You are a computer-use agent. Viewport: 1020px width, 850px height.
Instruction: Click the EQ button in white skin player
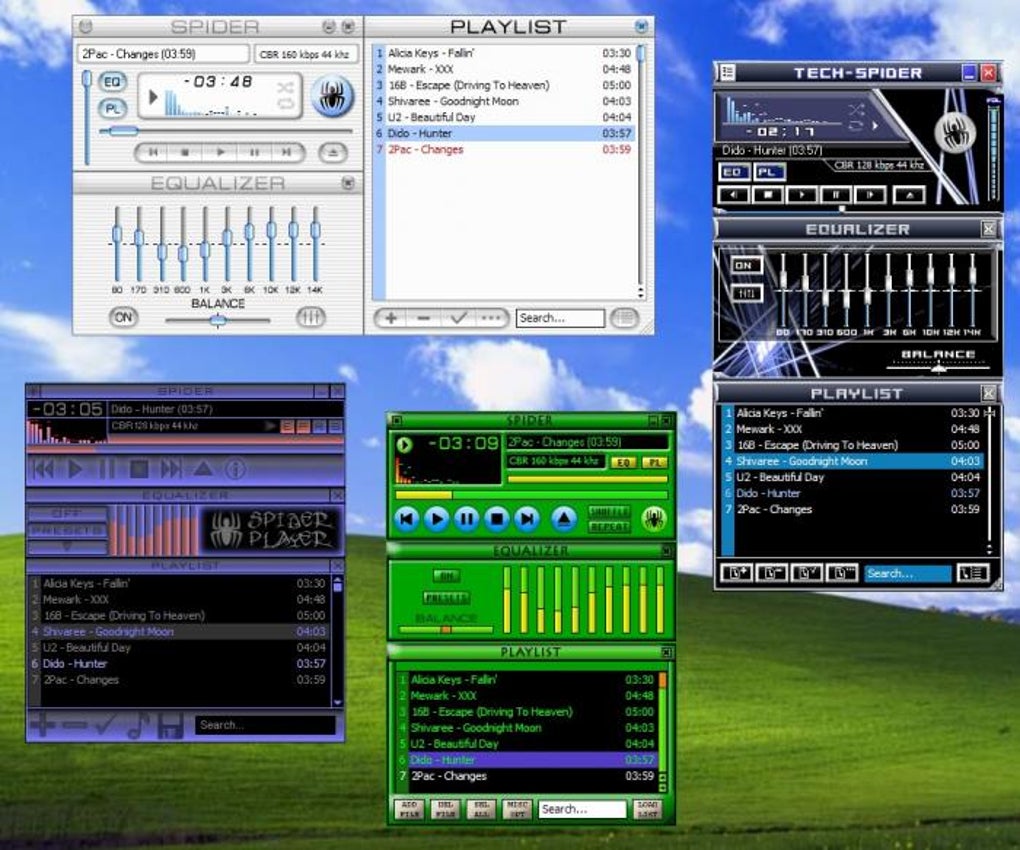(x=113, y=82)
